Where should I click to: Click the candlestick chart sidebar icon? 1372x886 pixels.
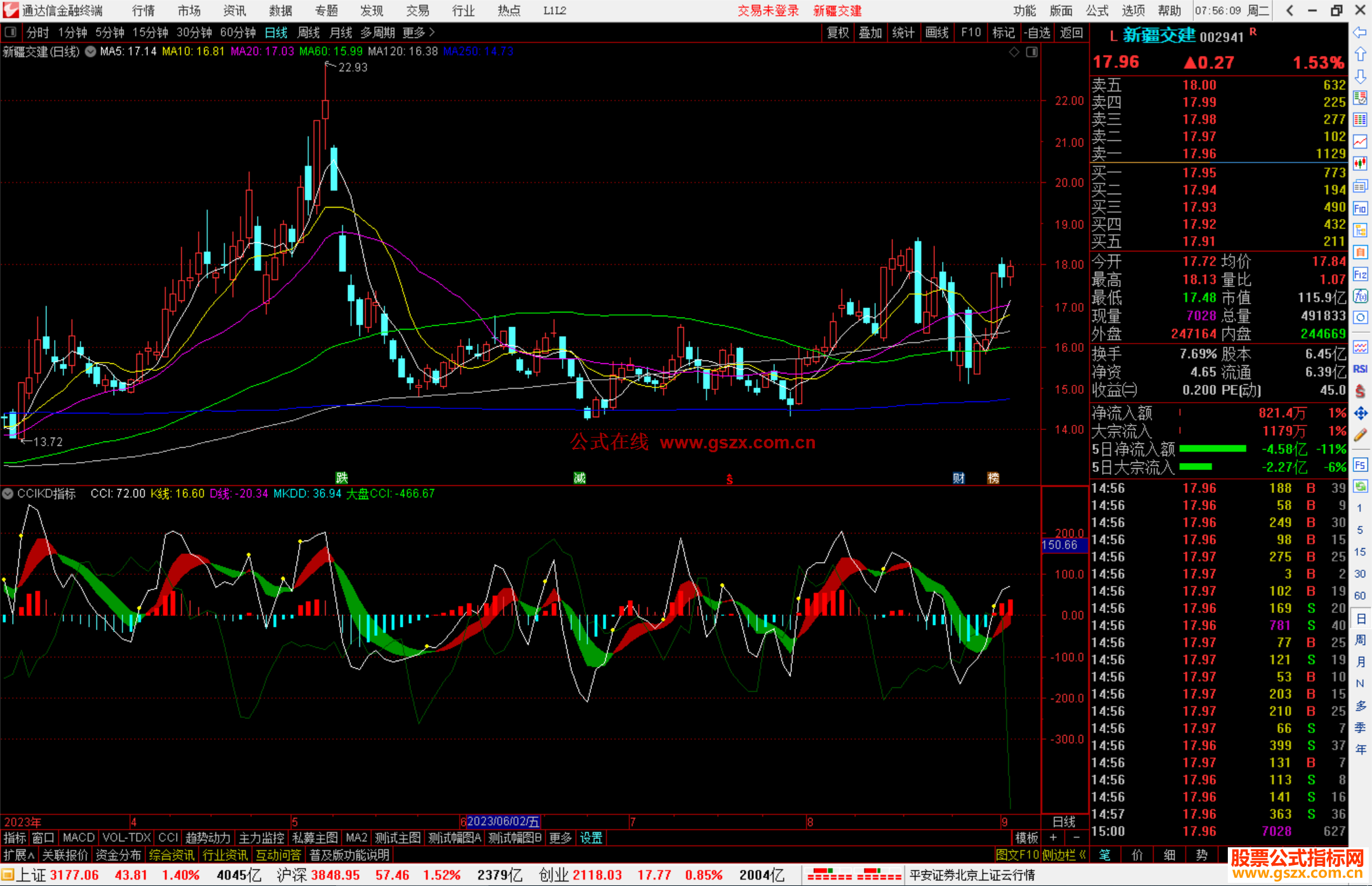point(1360,164)
